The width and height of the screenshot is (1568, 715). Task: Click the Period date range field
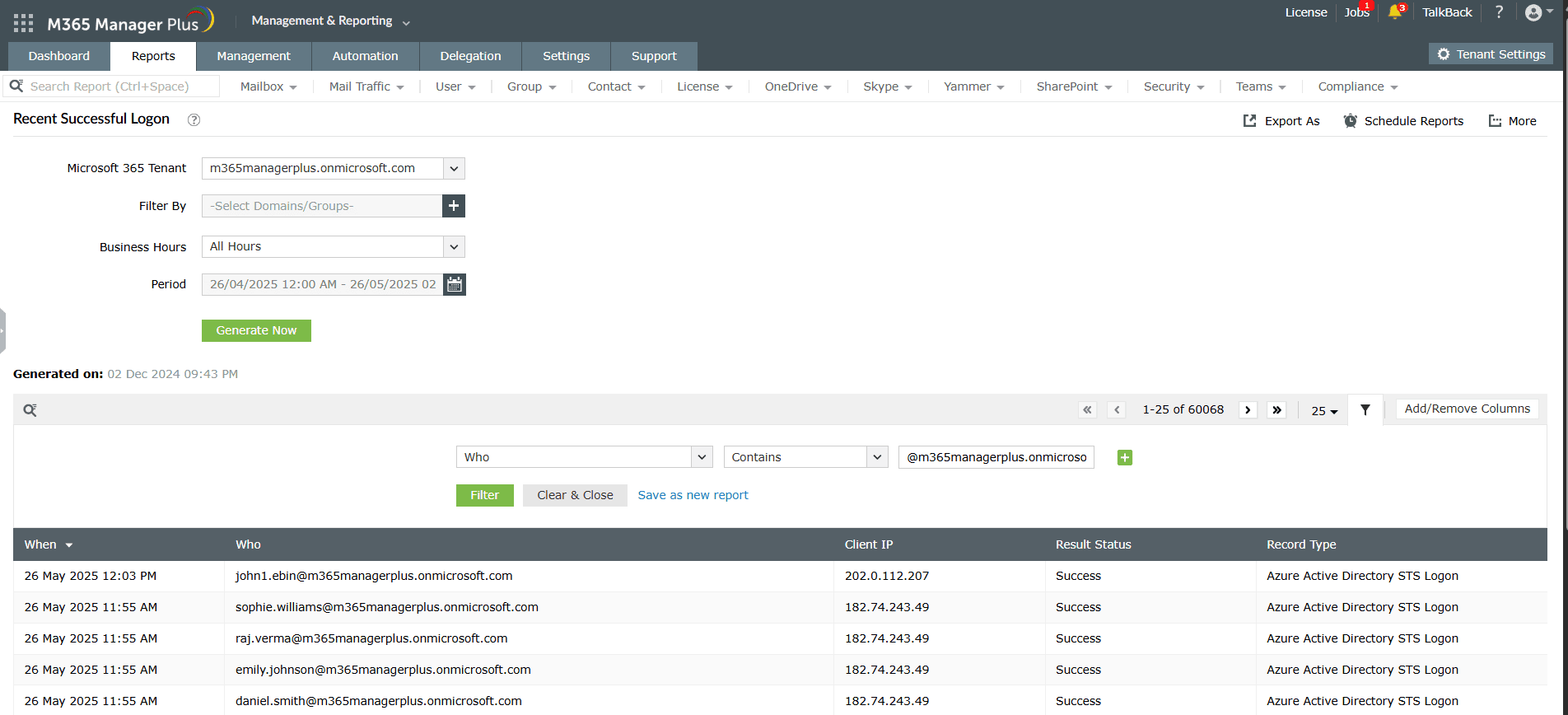(x=322, y=284)
